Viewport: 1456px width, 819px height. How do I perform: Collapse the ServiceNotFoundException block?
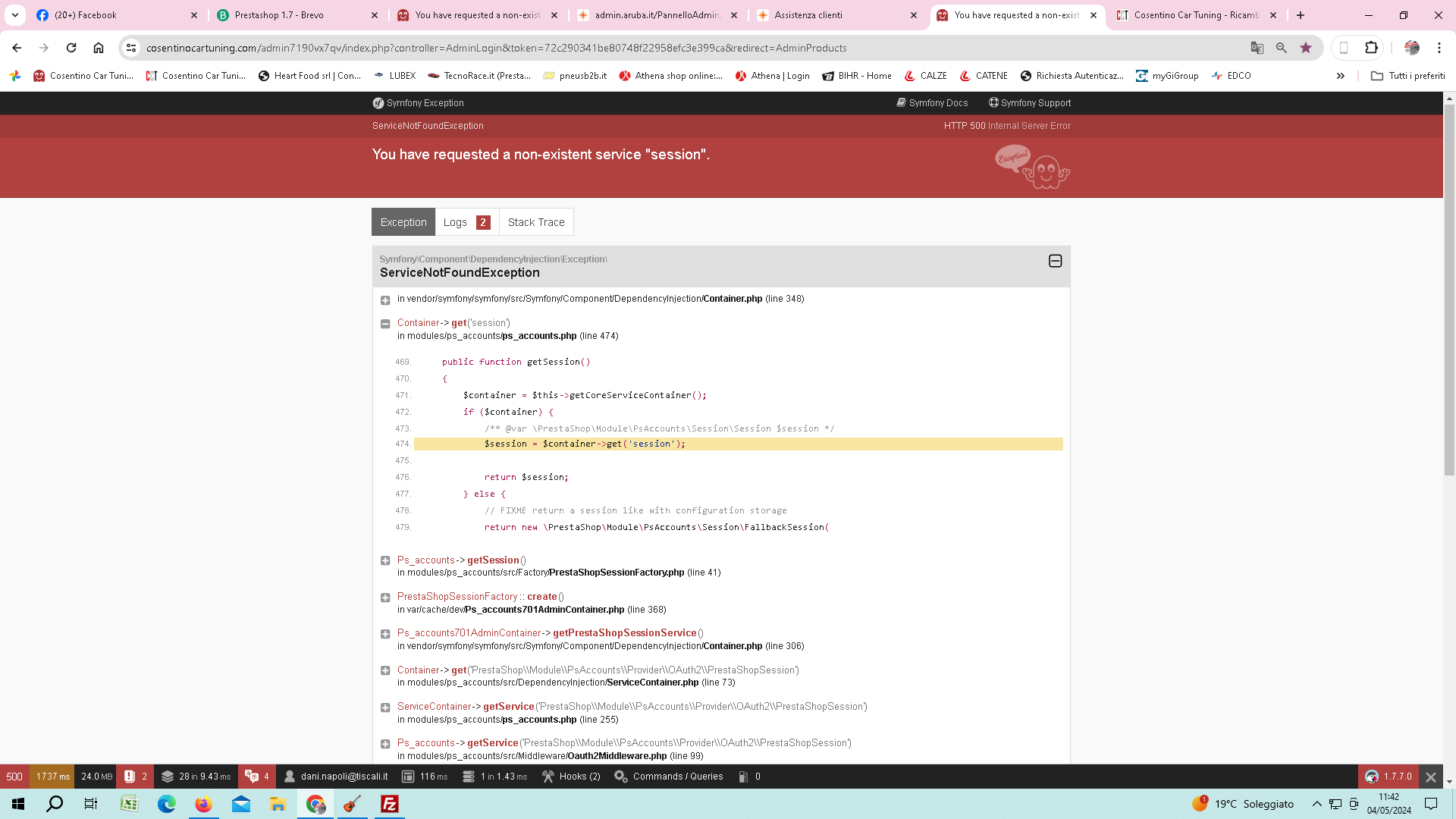click(x=1055, y=261)
